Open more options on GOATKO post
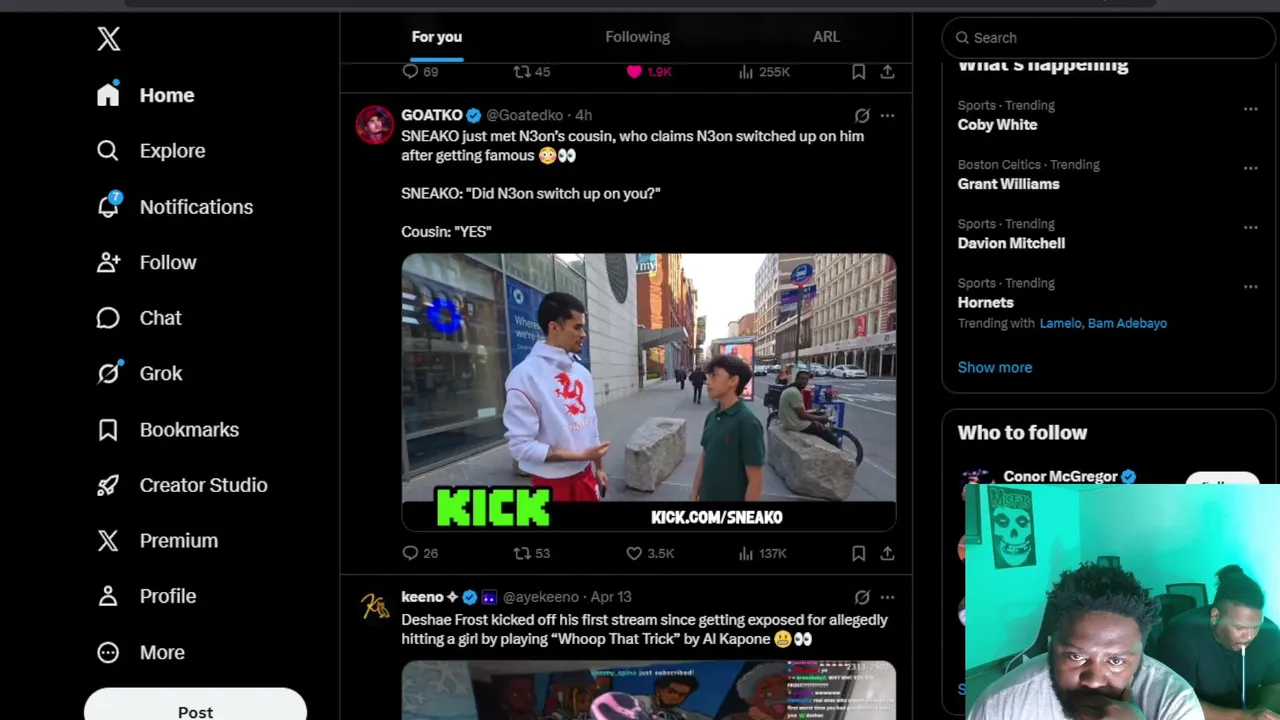This screenshot has width=1280, height=720. click(887, 115)
